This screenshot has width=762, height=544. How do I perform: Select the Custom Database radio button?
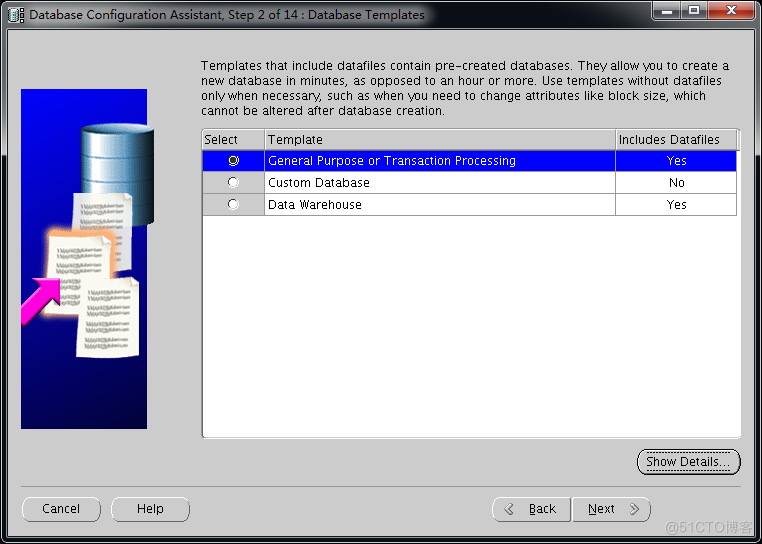(233, 182)
